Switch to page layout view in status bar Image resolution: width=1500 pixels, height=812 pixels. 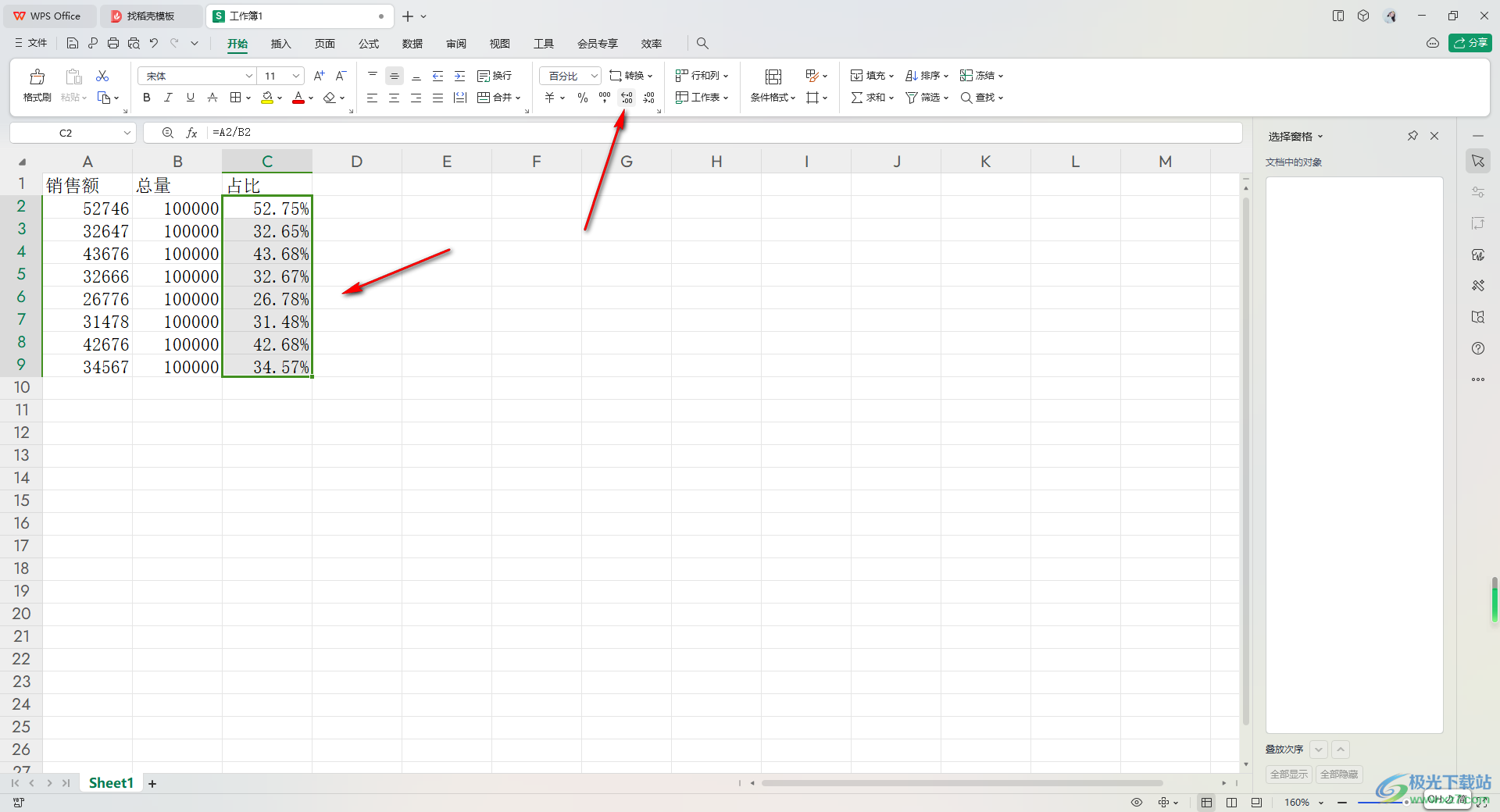click(x=1231, y=802)
